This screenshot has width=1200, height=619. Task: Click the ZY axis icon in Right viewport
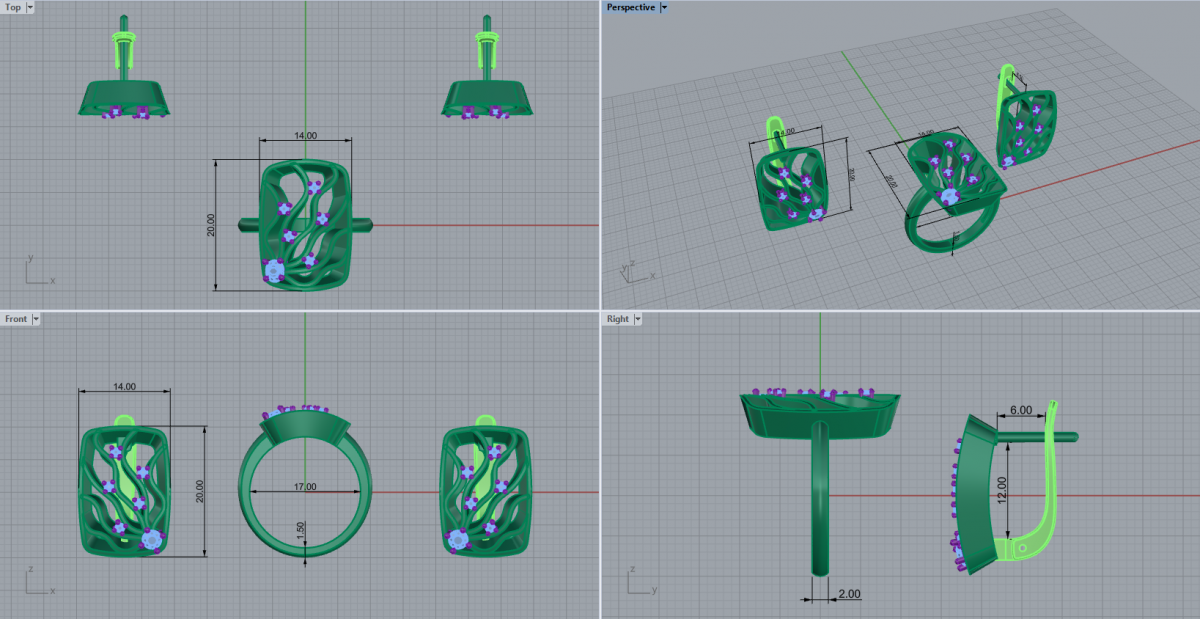pyautogui.click(x=636, y=582)
